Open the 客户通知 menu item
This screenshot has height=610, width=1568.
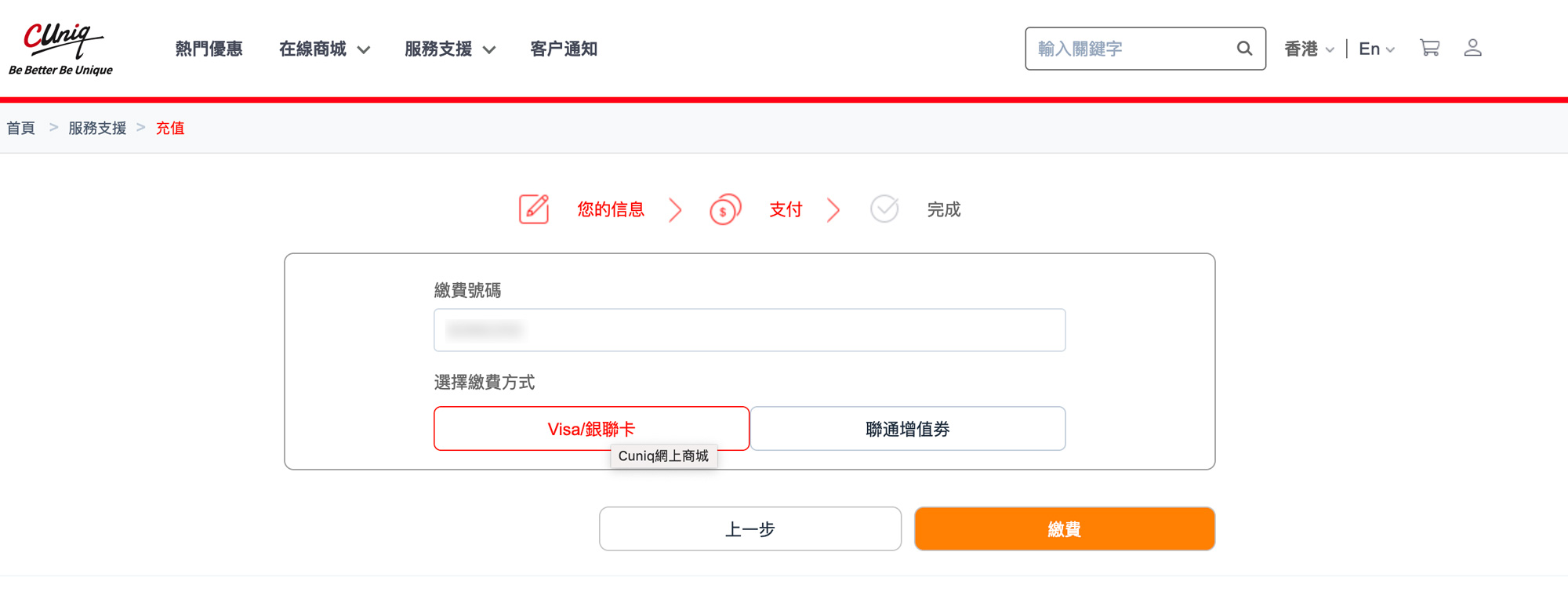coord(564,49)
